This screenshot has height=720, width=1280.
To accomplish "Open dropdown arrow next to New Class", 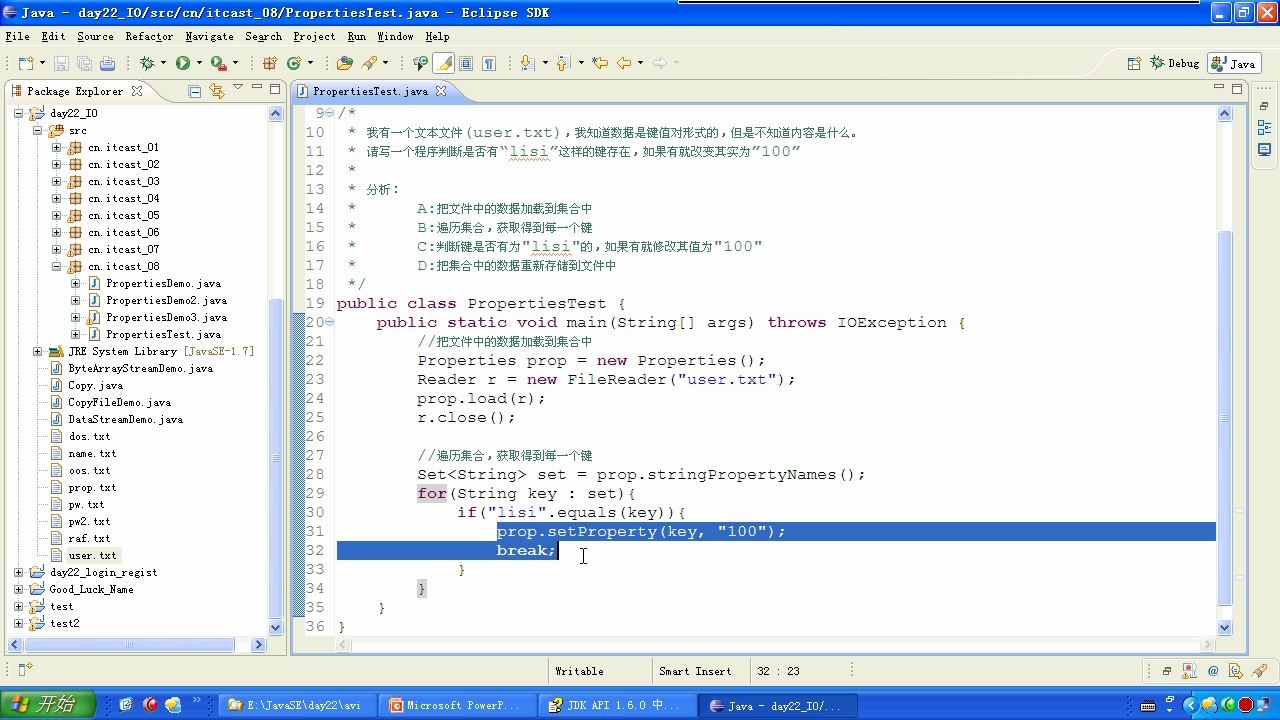I will (x=310, y=63).
